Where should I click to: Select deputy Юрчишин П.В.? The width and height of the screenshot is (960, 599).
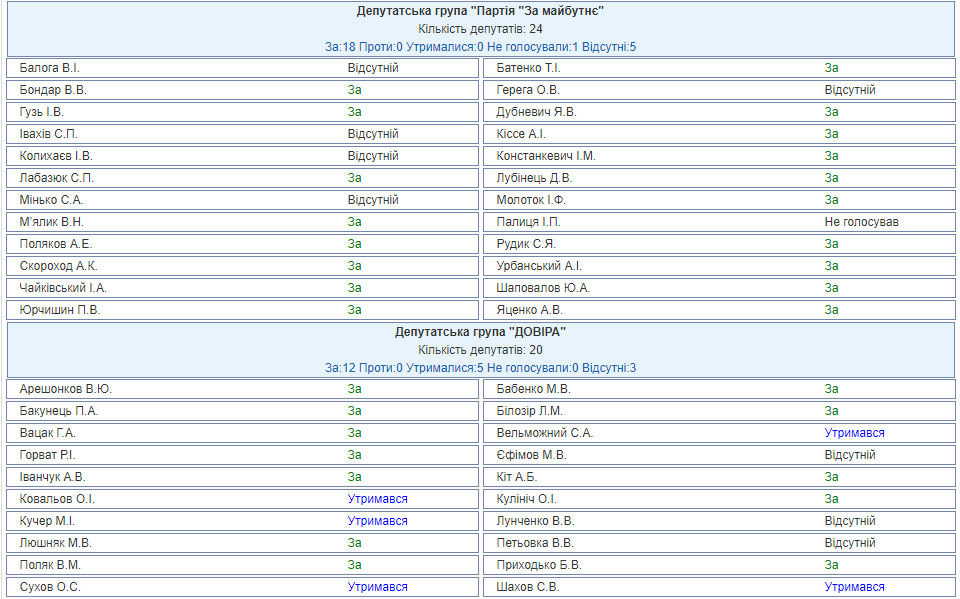coord(60,310)
